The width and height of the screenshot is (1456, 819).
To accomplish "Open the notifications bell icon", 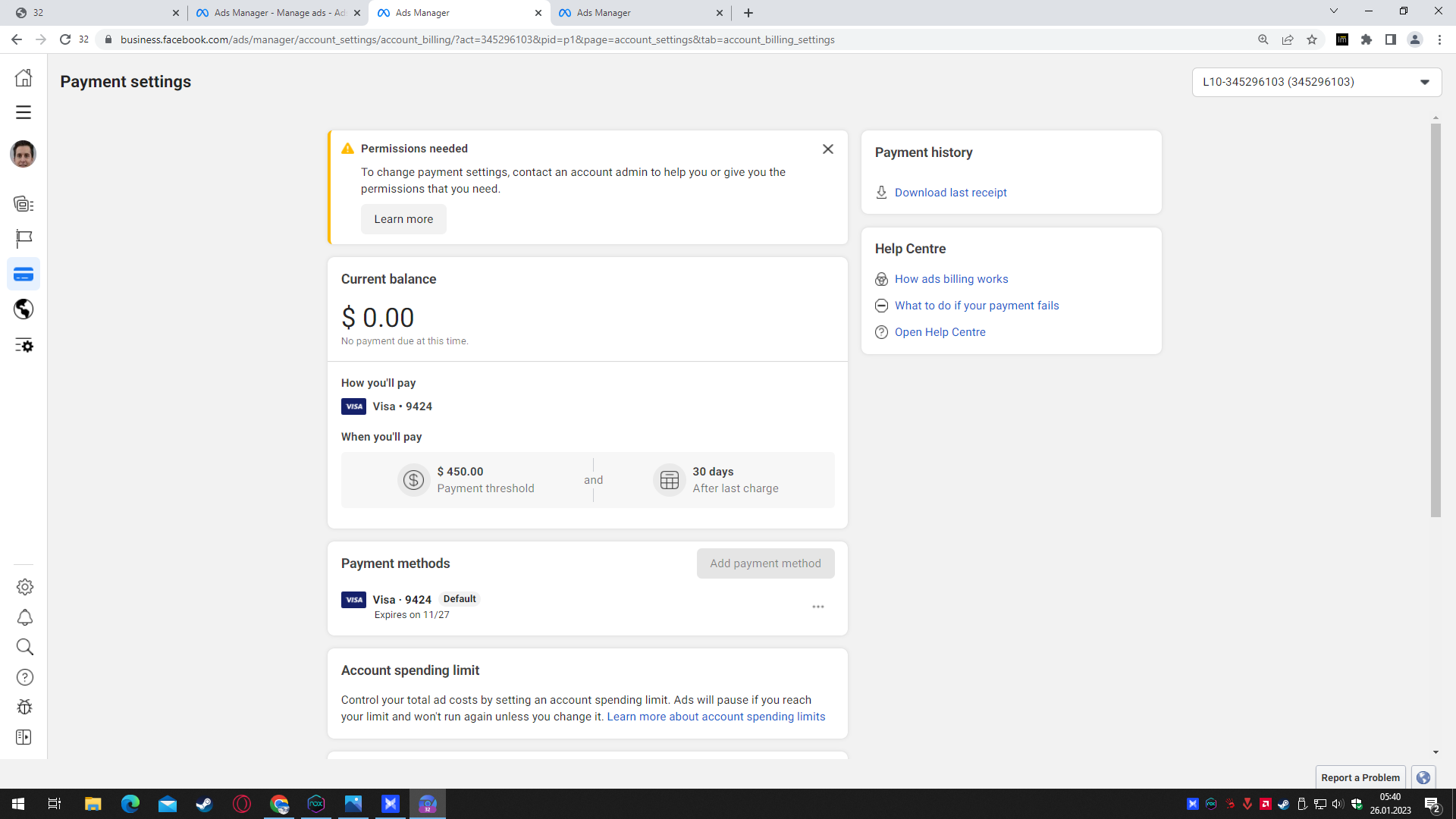I will (24, 617).
